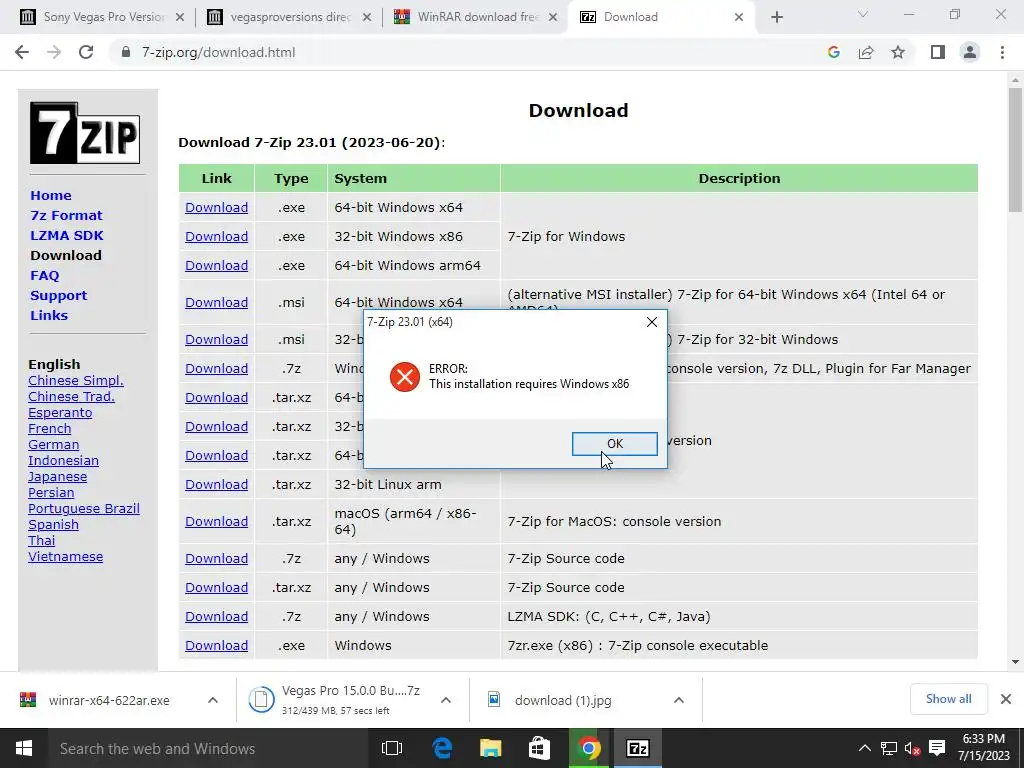Image resolution: width=1024 pixels, height=768 pixels.
Task: Open the Chrome three-dot menu
Action: click(x=1002, y=52)
